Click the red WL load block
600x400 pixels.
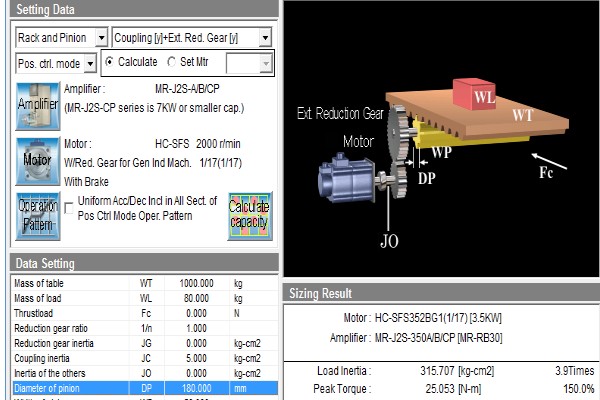tap(476, 96)
